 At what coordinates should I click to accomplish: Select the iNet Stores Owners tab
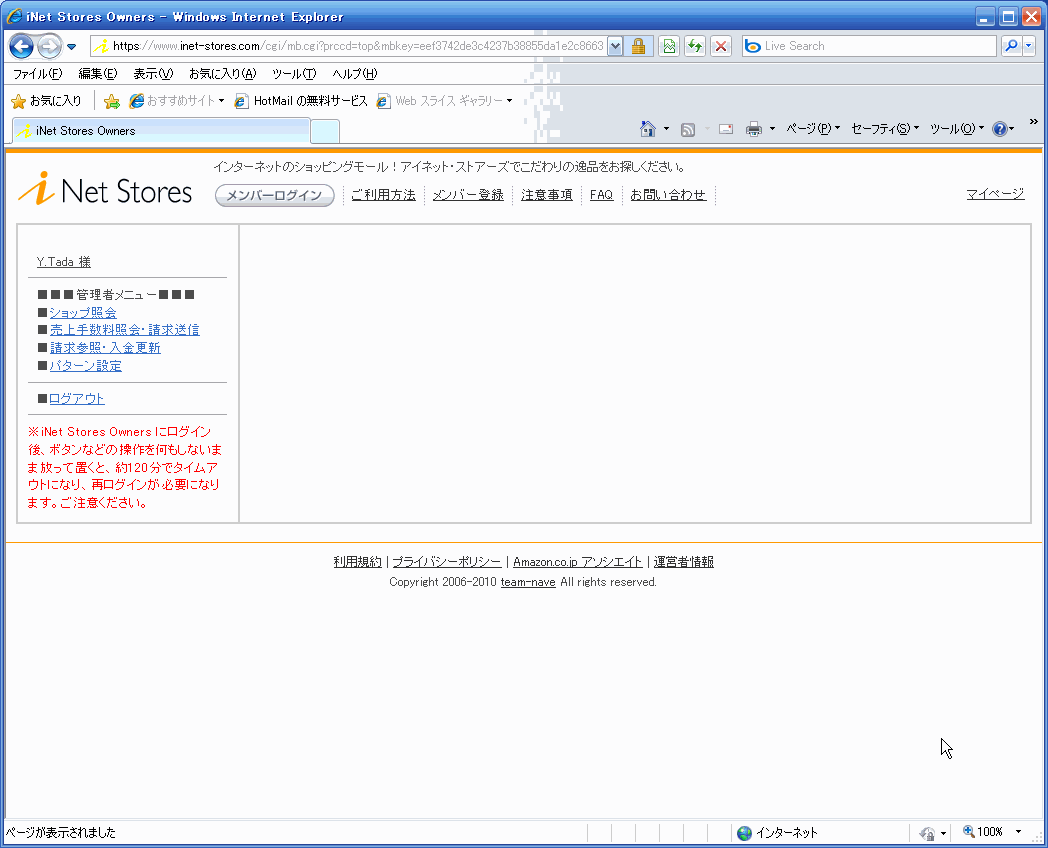(160, 131)
